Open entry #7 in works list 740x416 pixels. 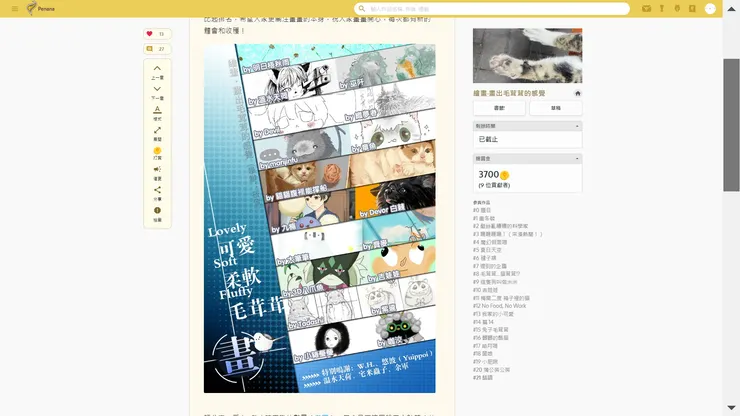[x=489, y=266]
